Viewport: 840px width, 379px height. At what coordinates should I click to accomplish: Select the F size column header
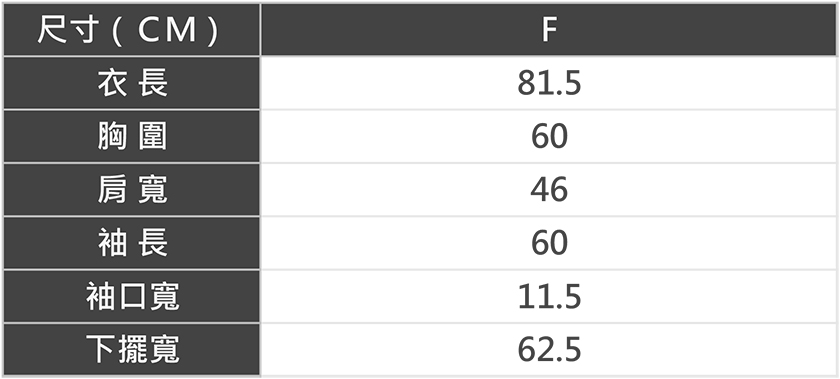549,29
